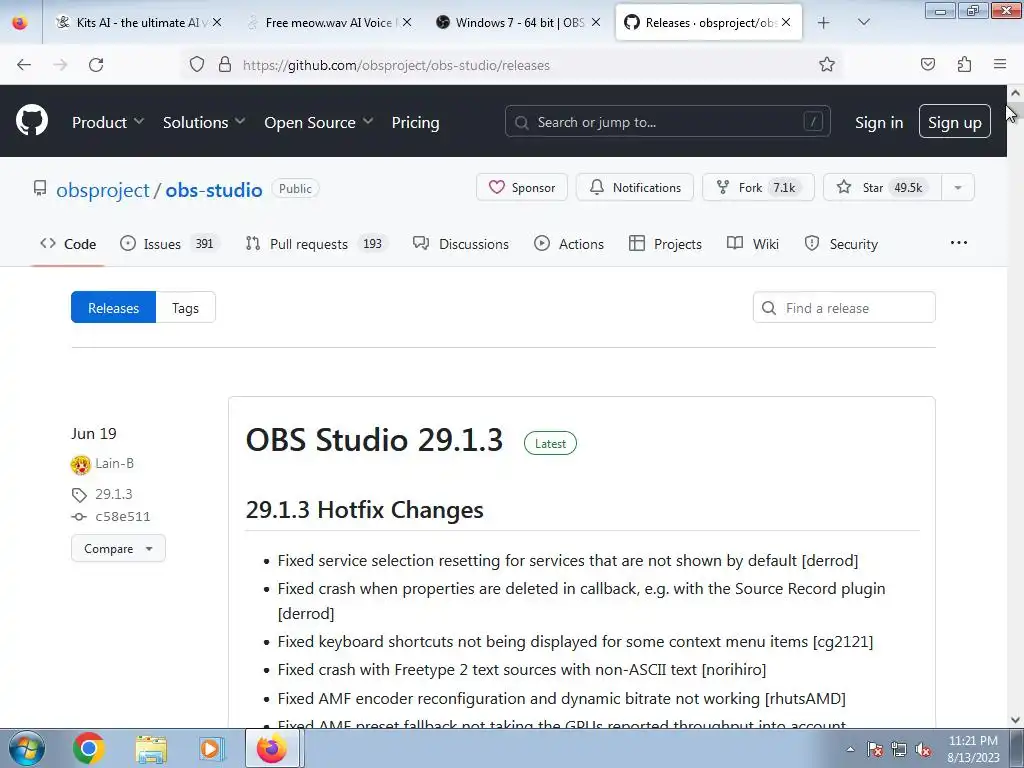Click the page scrollbar down arrow
The image size is (1024, 768).
coord(1015,720)
